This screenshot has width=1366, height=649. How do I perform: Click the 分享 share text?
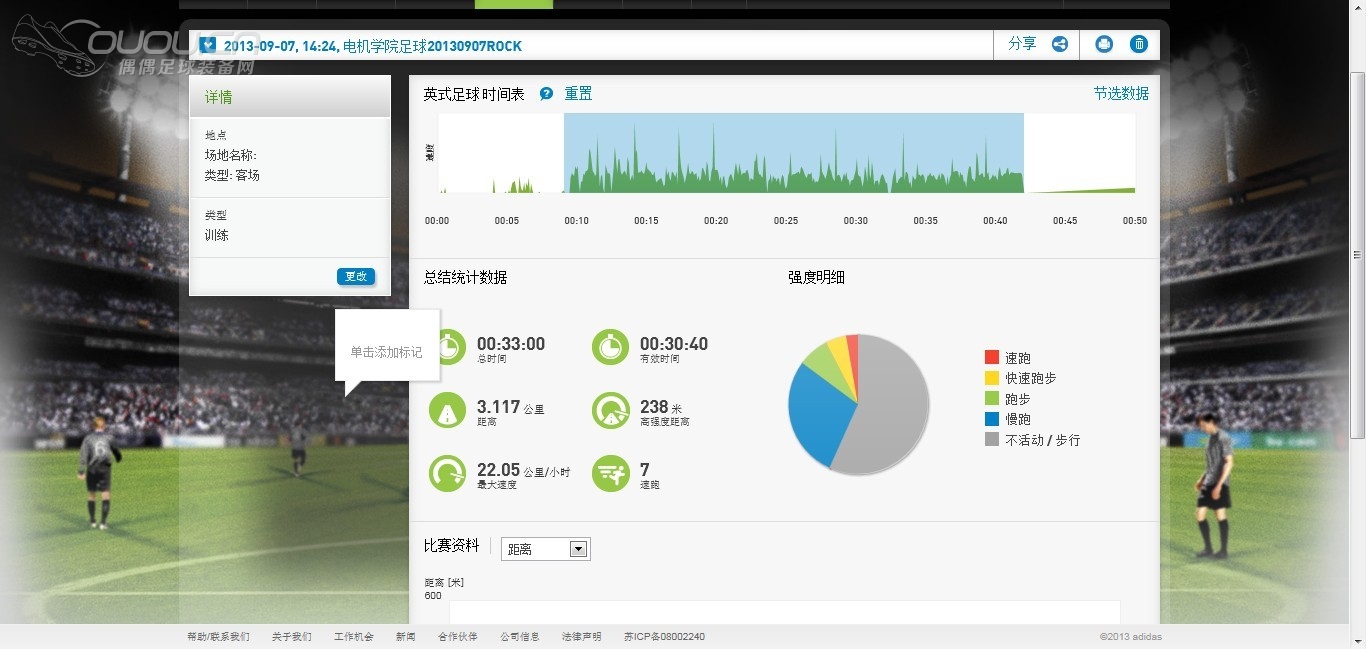(x=1022, y=44)
